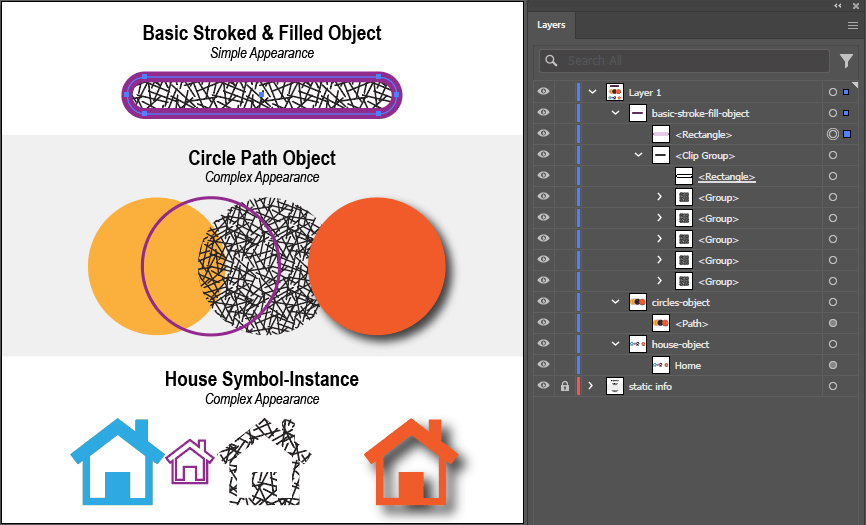
Task: Click the filter funnel icon in Layers panel
Action: [846, 61]
